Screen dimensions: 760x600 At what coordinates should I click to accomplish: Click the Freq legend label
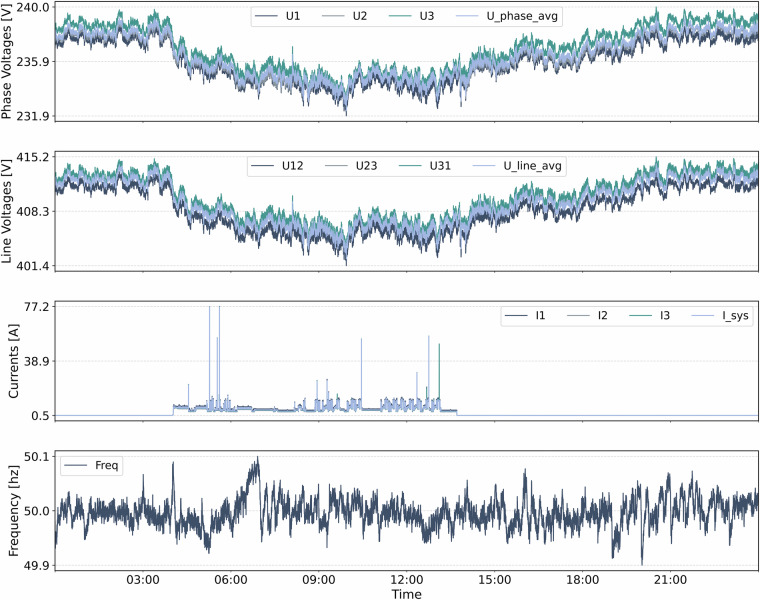click(107, 465)
